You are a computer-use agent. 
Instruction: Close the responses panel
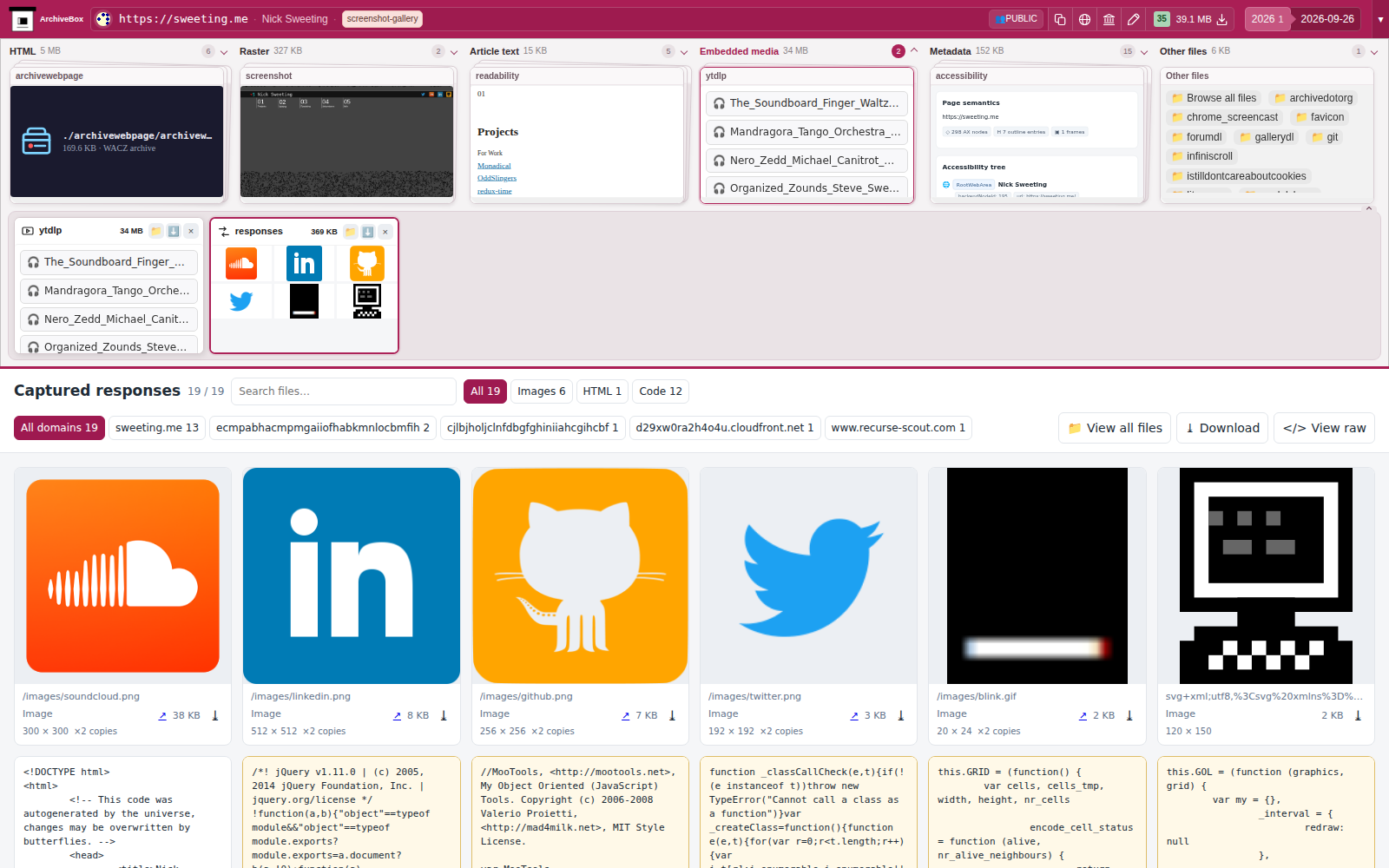385,232
